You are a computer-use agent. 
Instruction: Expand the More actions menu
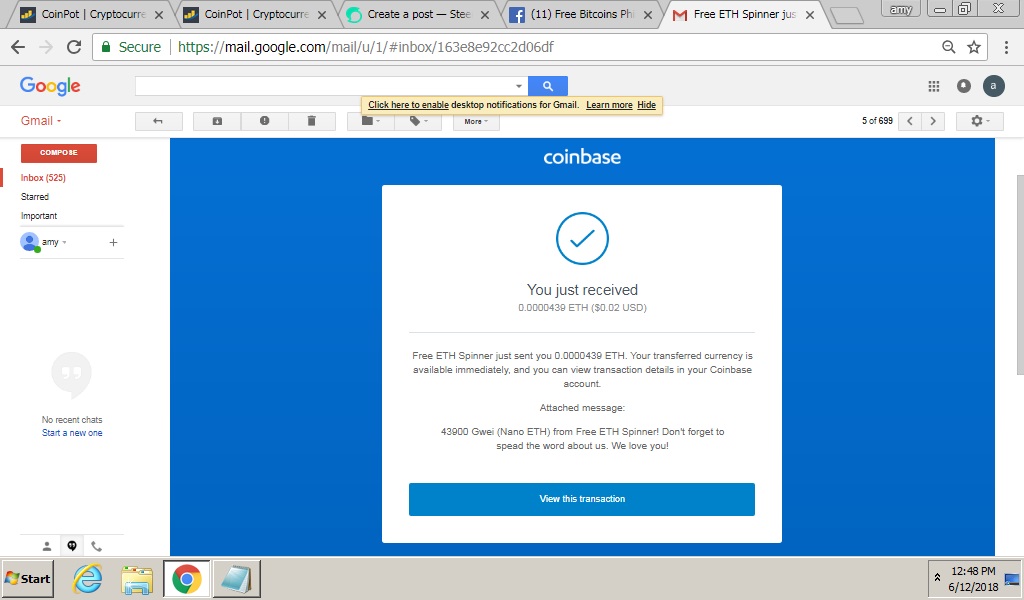(x=476, y=121)
